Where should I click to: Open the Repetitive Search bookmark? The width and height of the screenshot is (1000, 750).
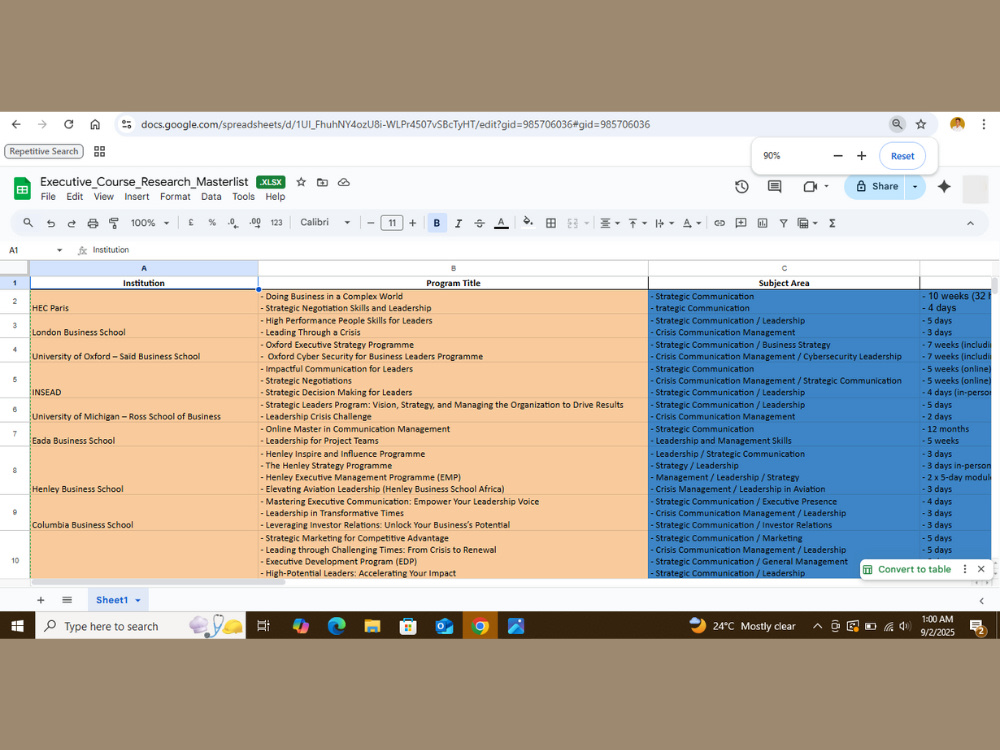tap(44, 151)
